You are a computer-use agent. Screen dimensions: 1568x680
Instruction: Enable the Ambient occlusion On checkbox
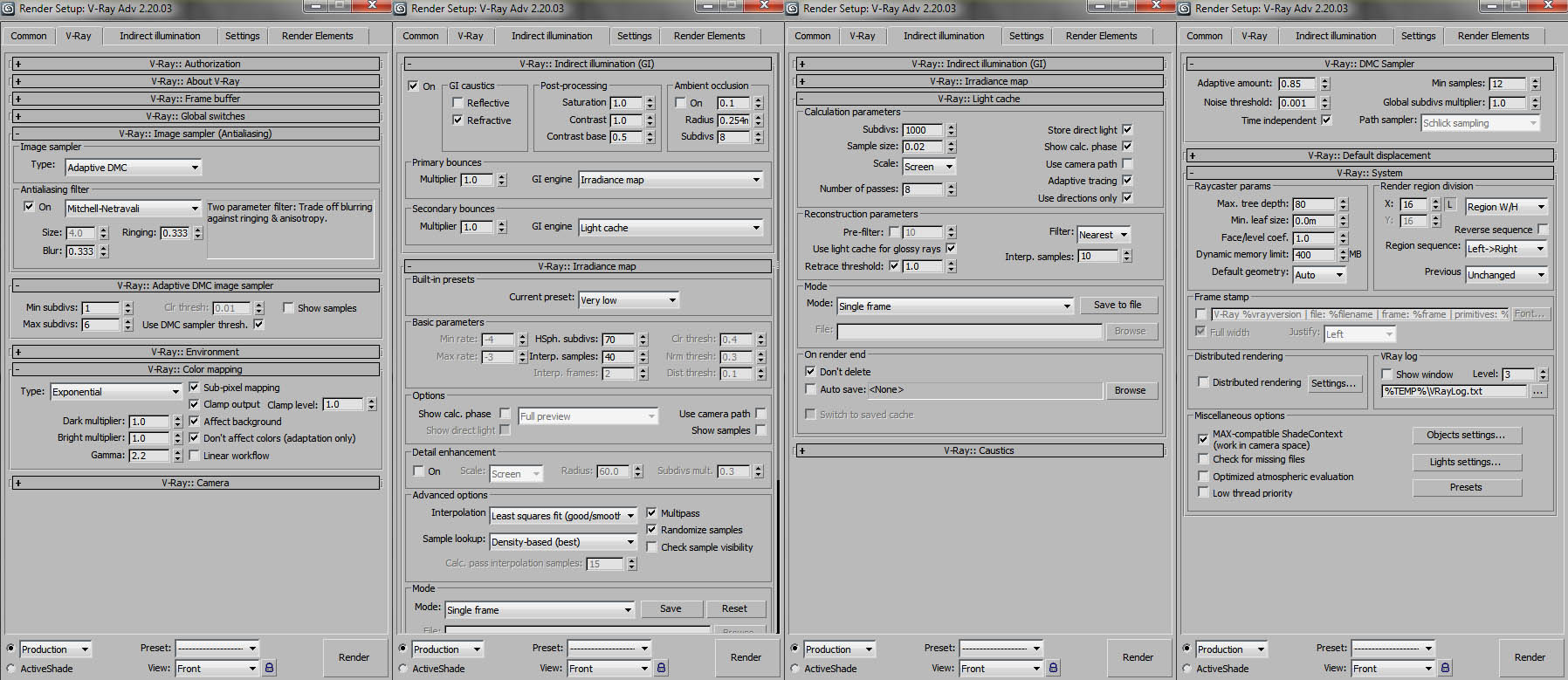pyautogui.click(x=681, y=103)
